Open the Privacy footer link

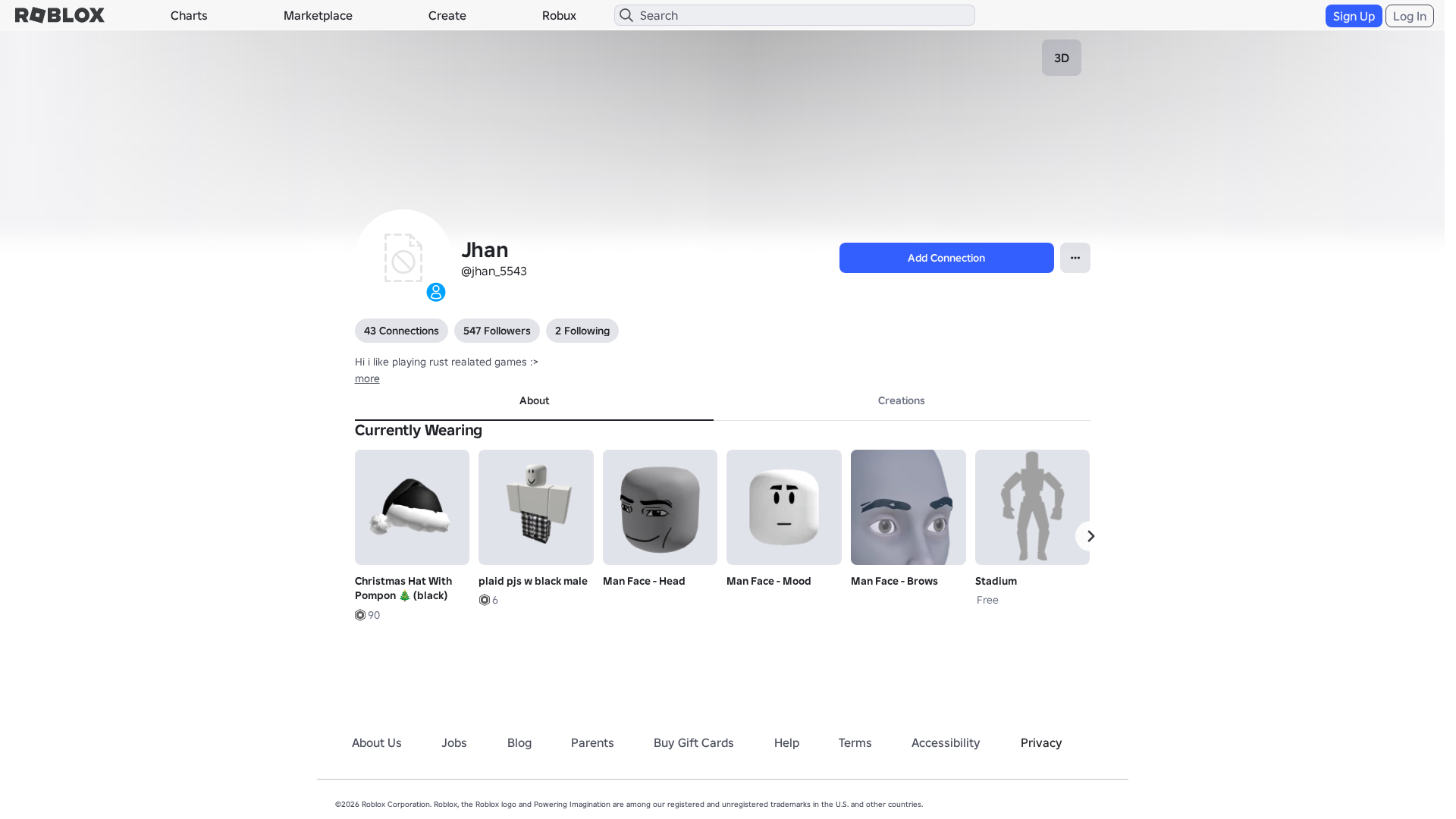click(1041, 743)
